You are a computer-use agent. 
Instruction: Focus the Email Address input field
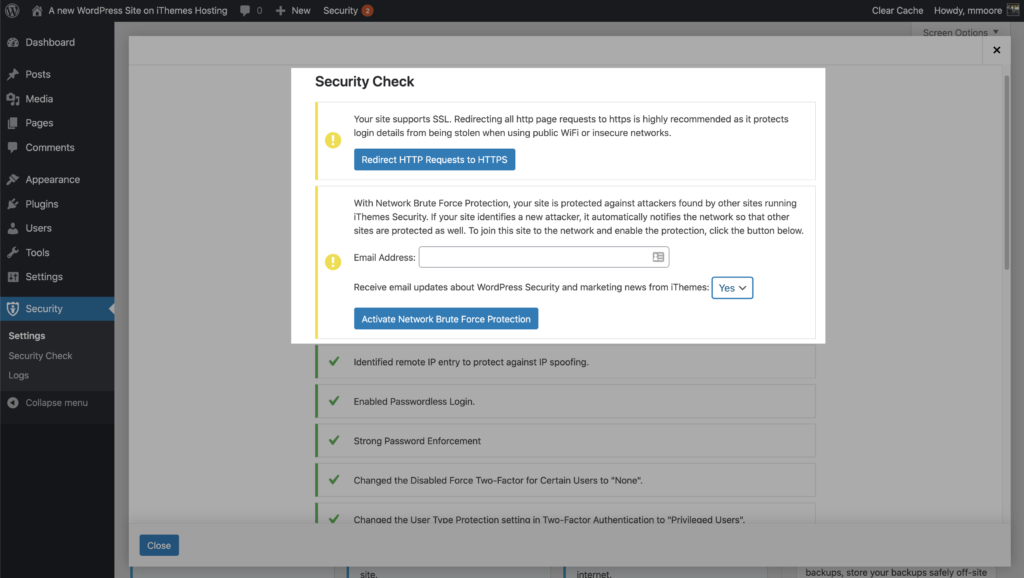click(x=544, y=257)
